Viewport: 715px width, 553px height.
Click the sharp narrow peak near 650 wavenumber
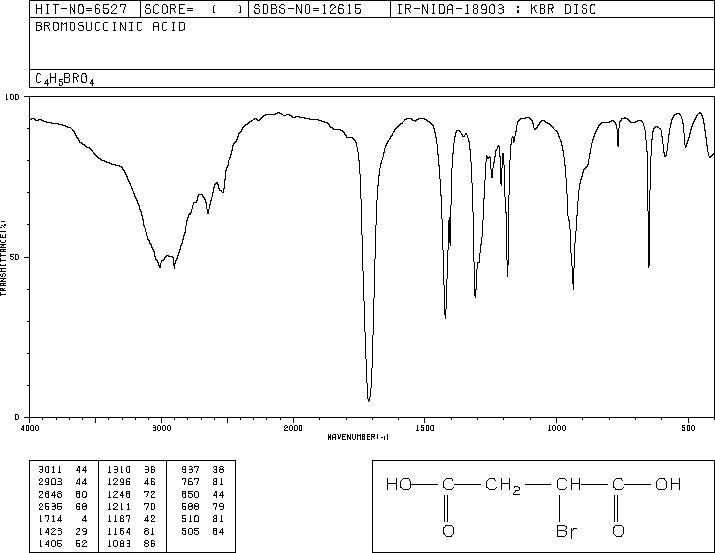(x=648, y=266)
